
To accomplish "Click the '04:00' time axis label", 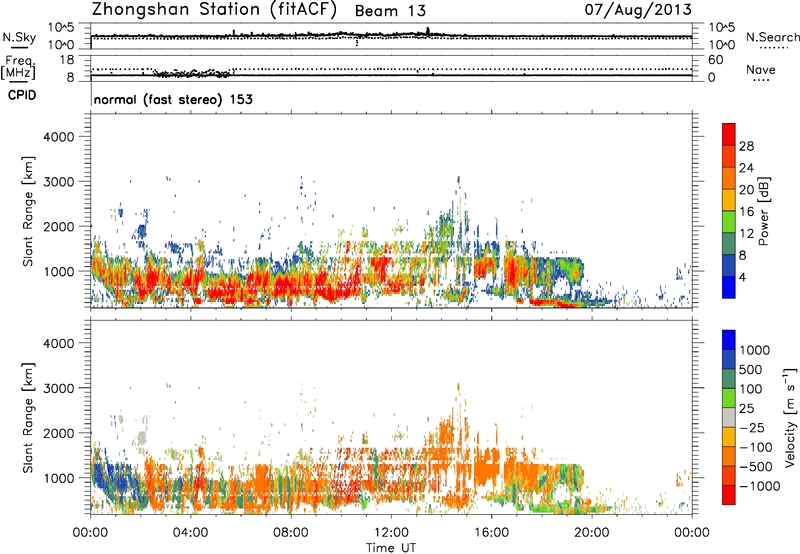I will tap(190, 533).
